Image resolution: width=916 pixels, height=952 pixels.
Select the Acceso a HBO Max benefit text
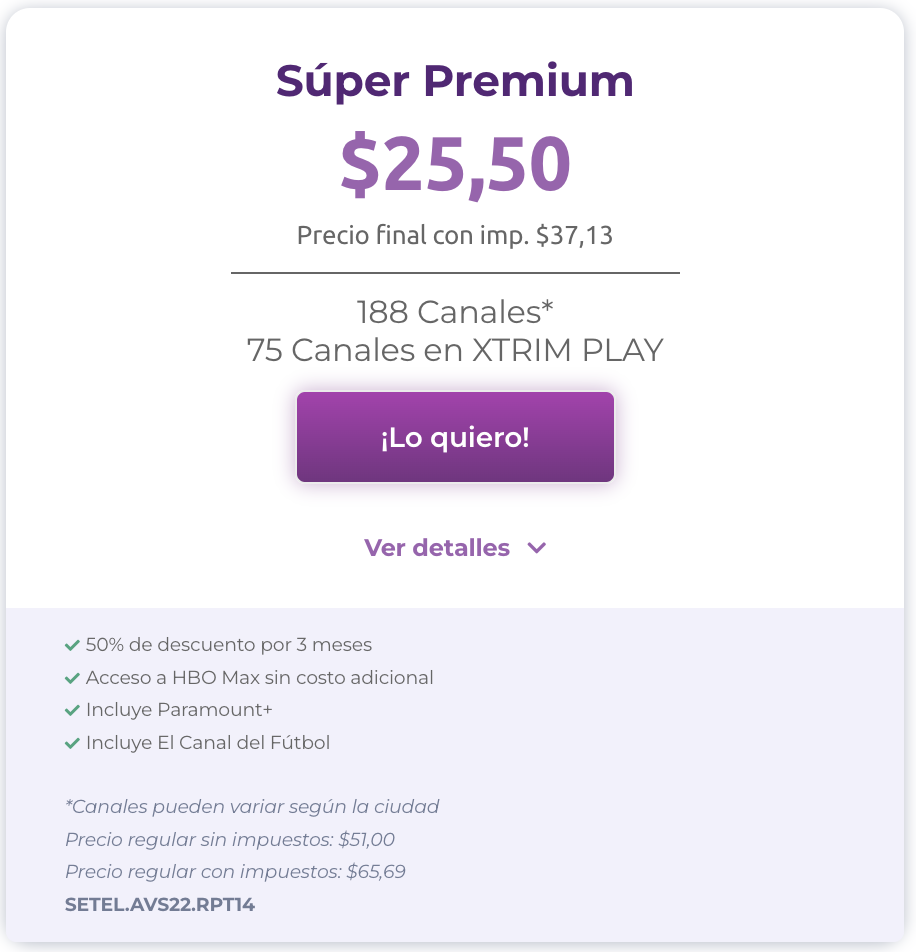(260, 677)
